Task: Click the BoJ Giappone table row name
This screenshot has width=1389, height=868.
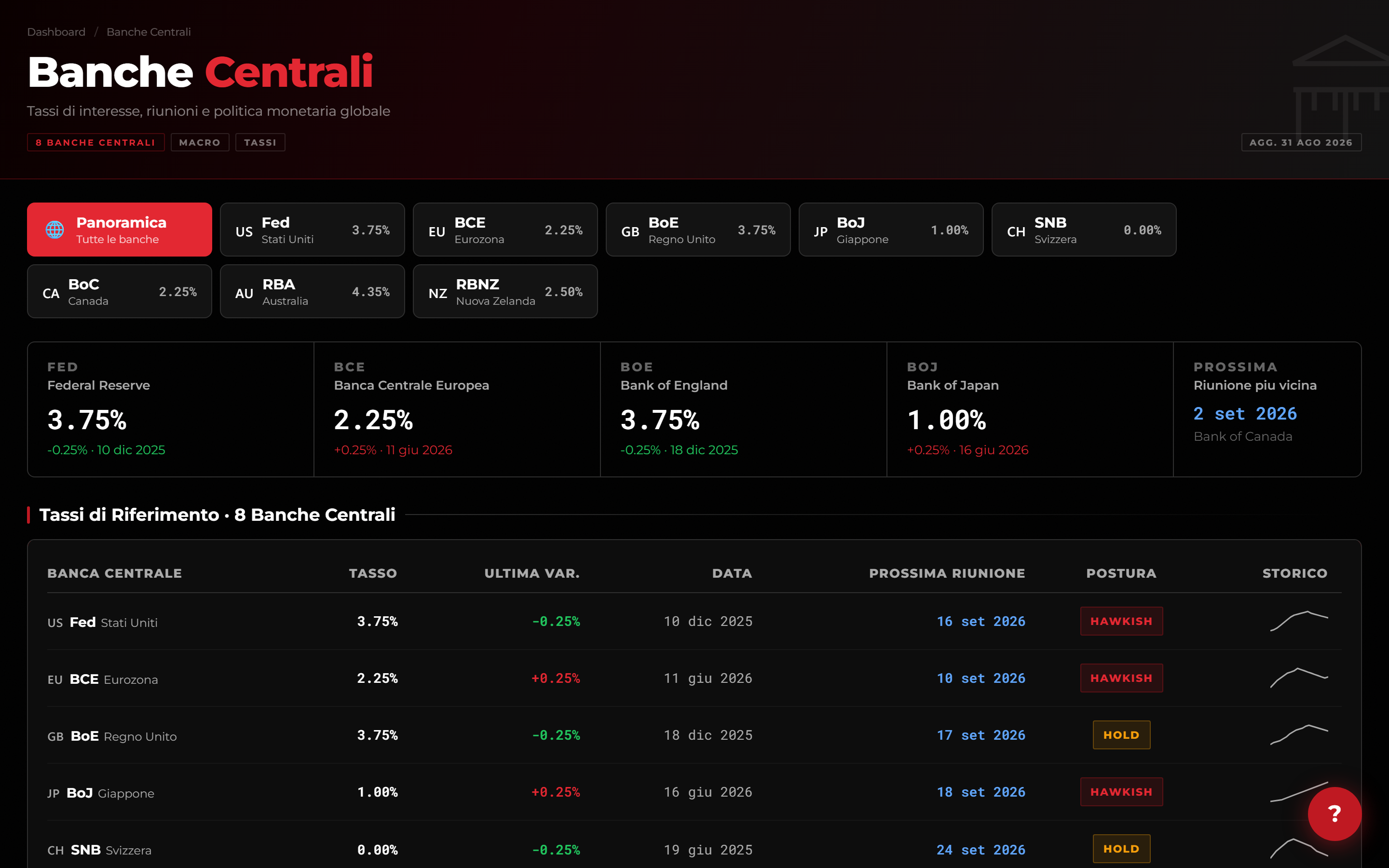Action: pyautogui.click(x=101, y=793)
